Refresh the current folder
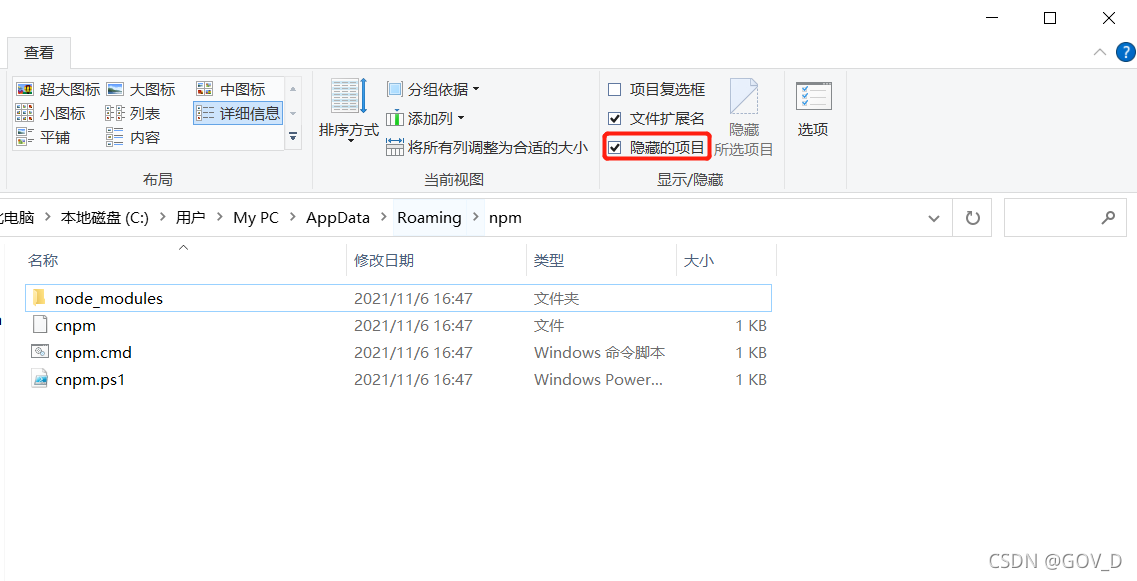Image resolution: width=1137 pixels, height=581 pixels. [972, 218]
